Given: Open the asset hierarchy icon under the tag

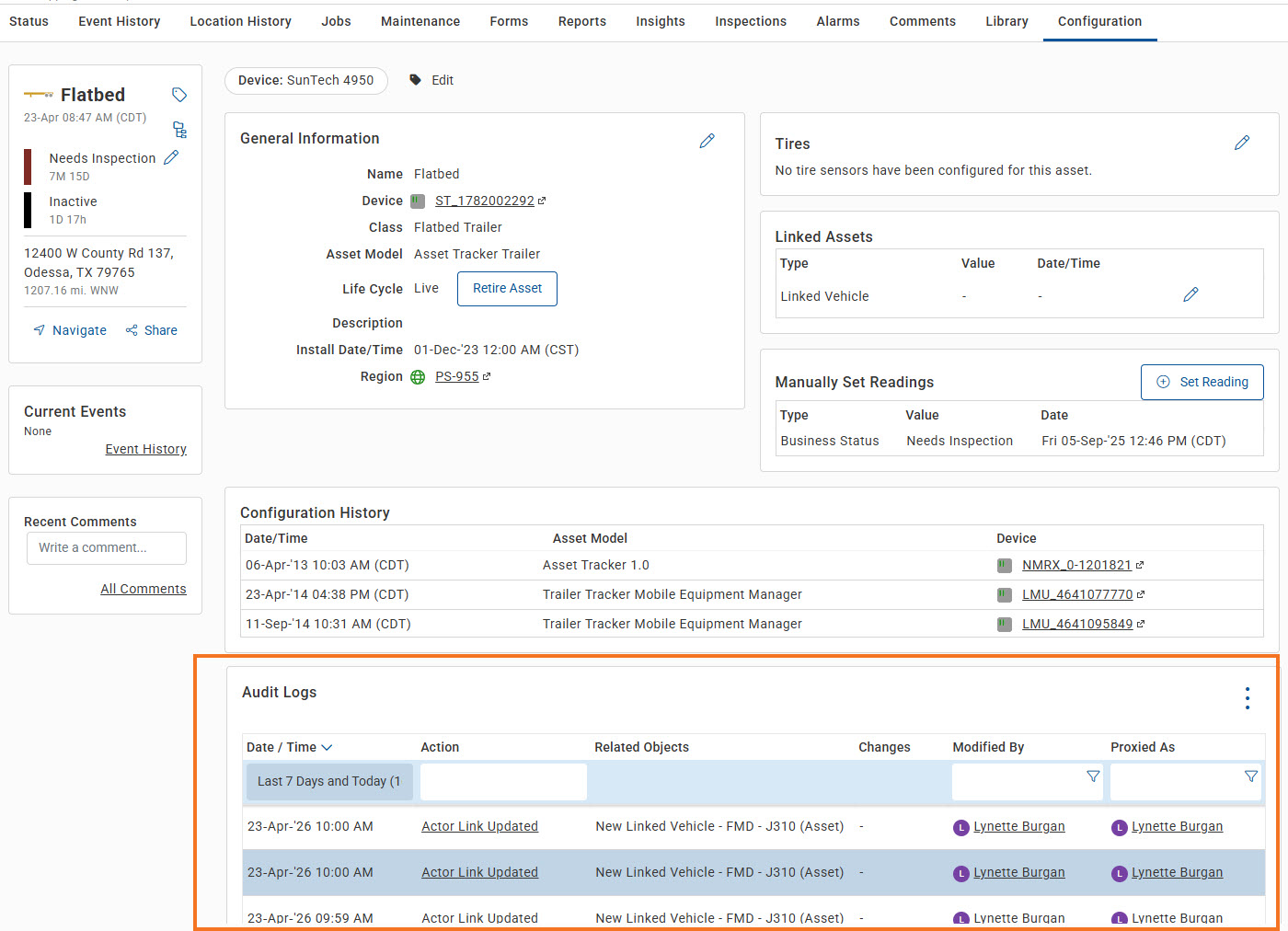Looking at the screenshot, I should (x=179, y=130).
